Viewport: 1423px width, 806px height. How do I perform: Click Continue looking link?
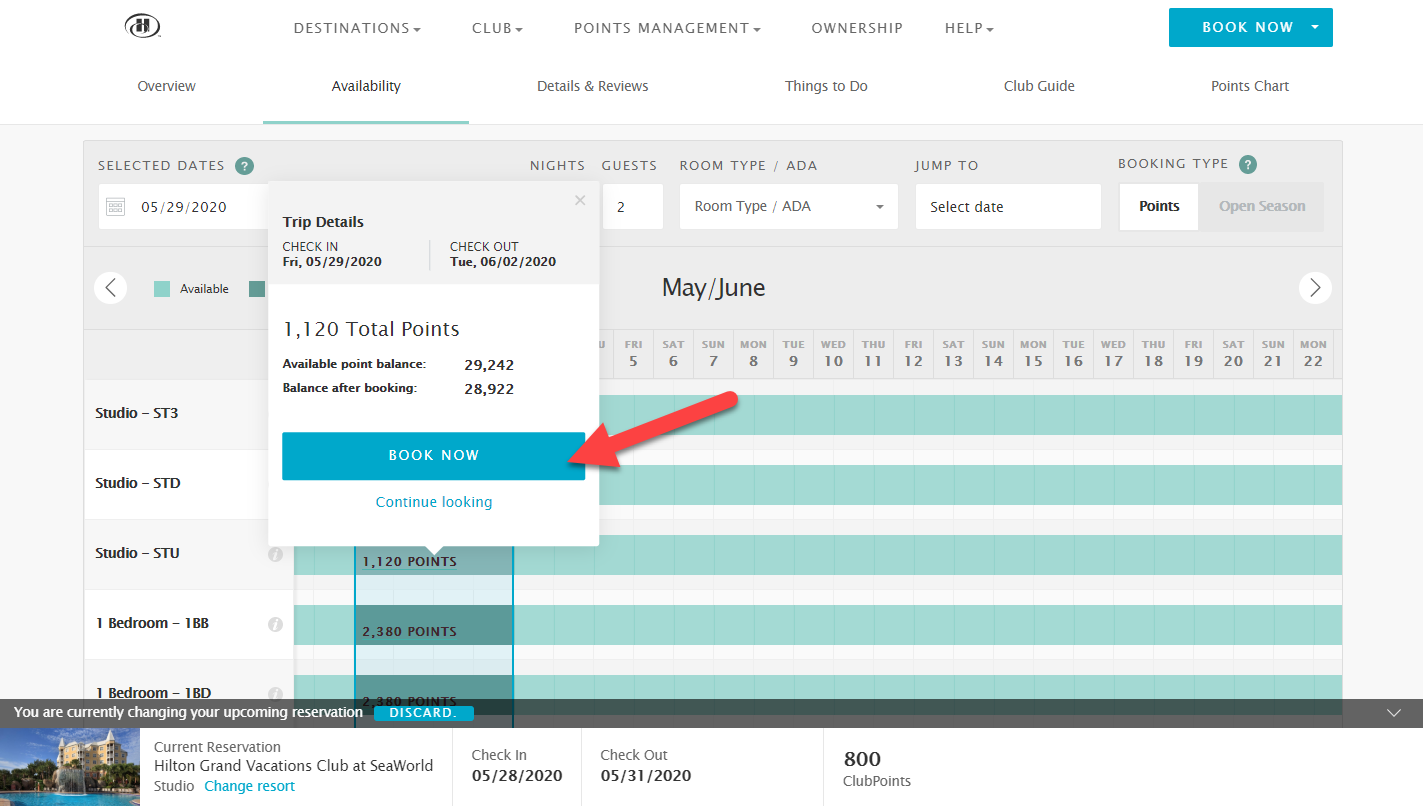tap(434, 502)
